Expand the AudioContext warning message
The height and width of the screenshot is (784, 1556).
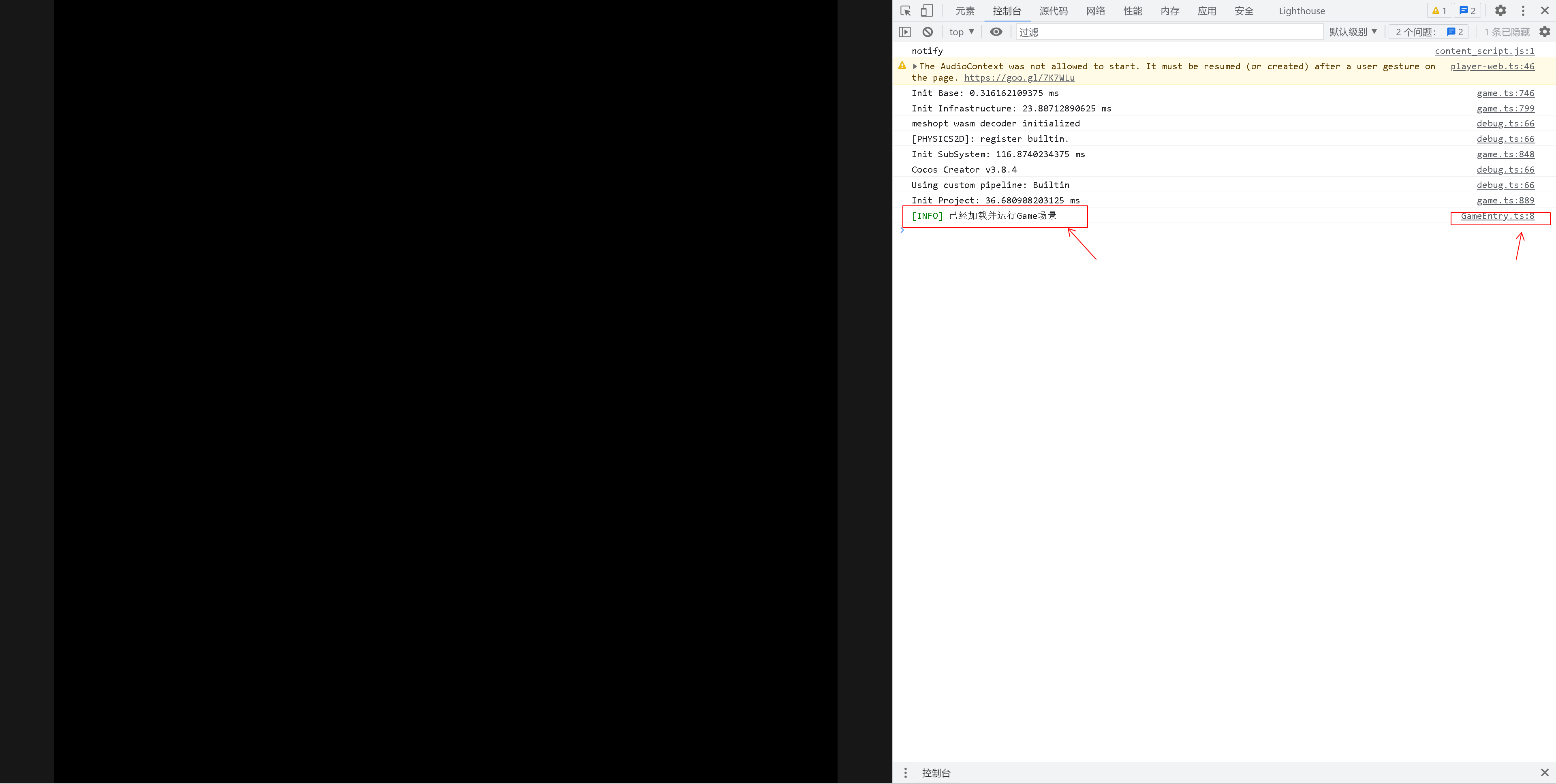click(x=915, y=66)
